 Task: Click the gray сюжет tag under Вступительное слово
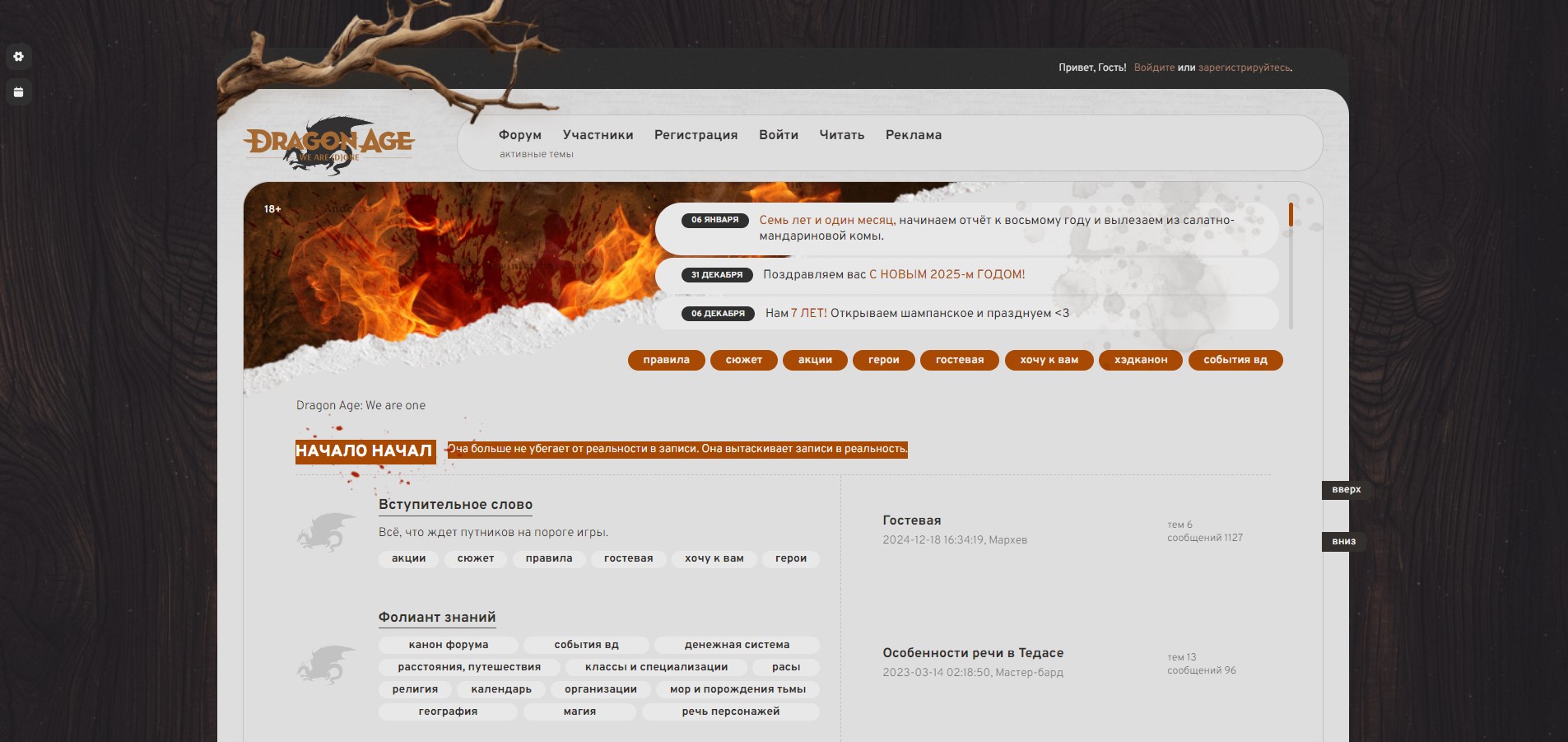pos(476,558)
